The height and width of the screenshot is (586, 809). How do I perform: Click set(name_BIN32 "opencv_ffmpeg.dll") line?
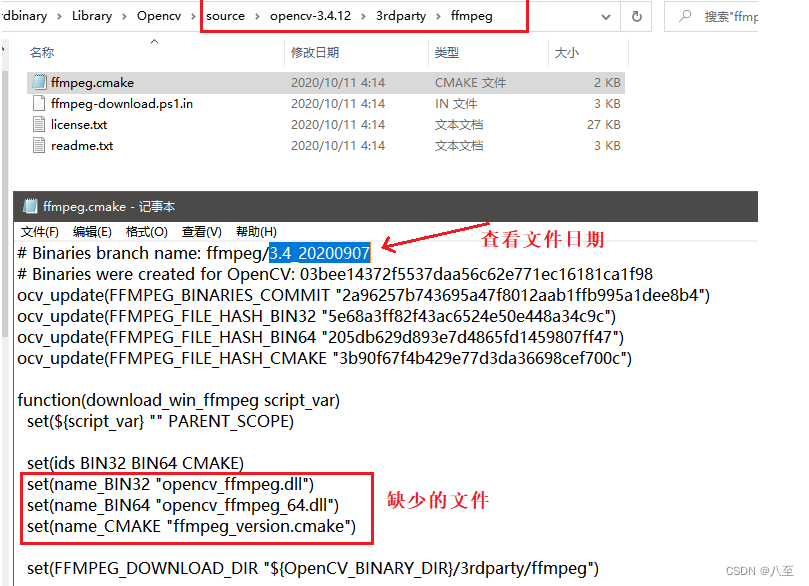coord(170,484)
